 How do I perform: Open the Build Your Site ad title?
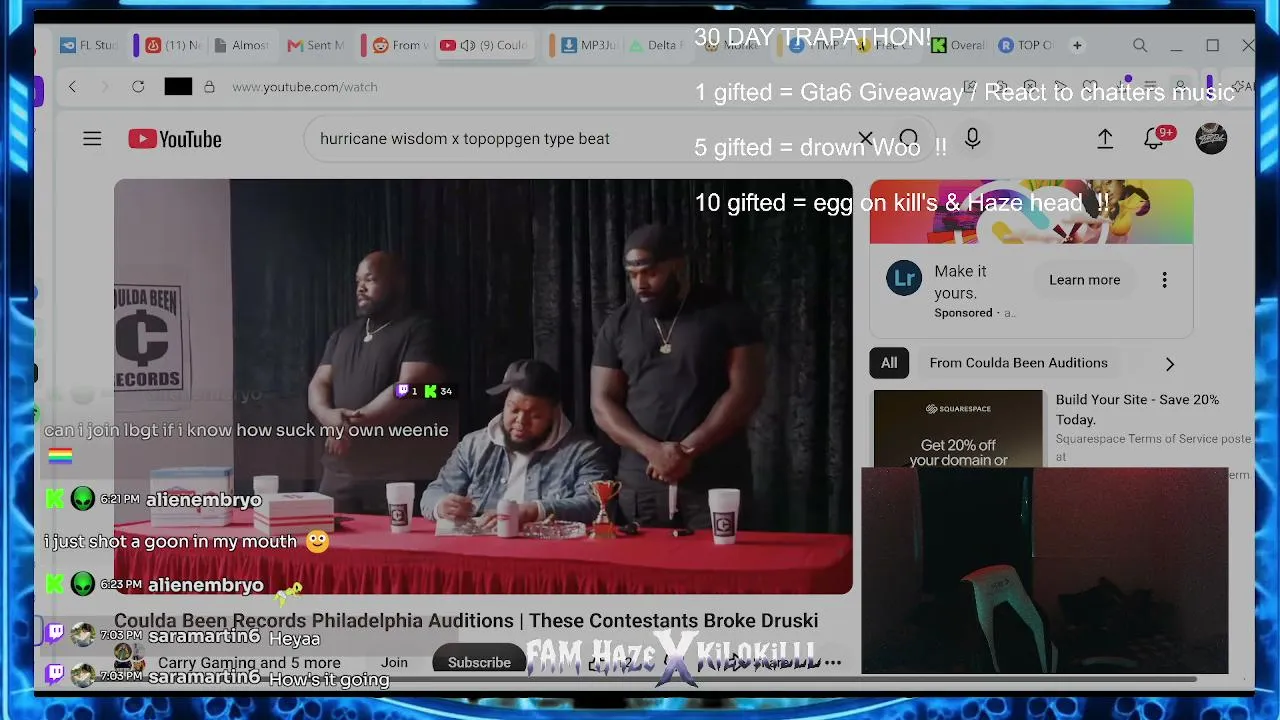click(x=1137, y=409)
